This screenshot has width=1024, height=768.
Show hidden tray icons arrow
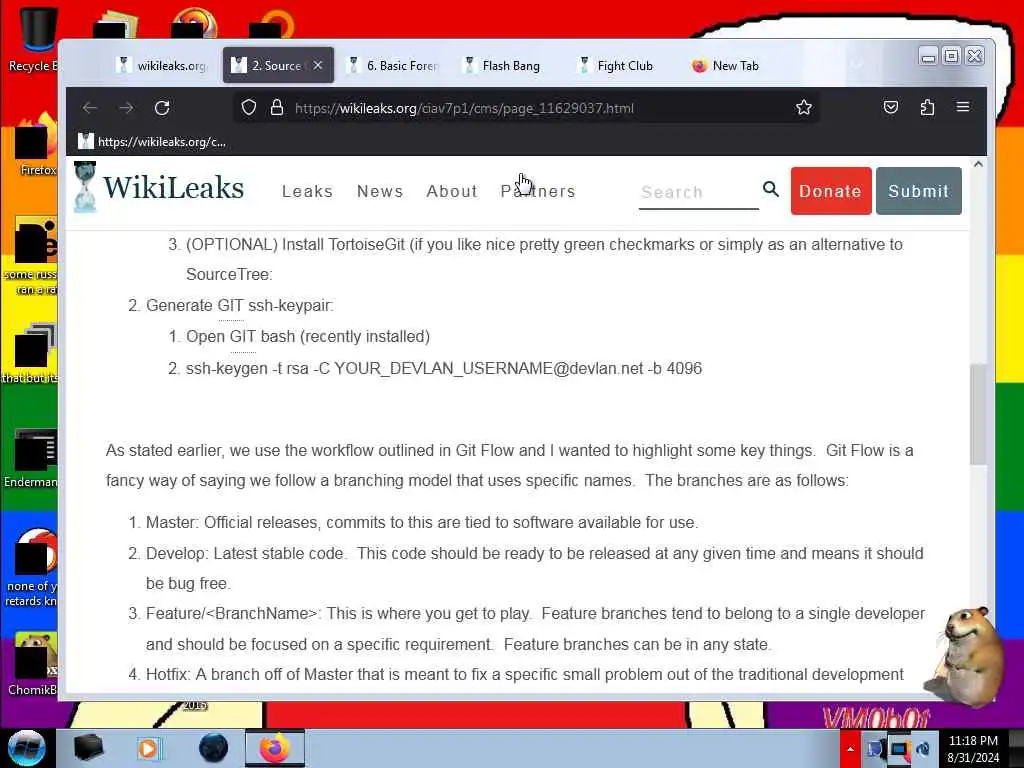click(x=850, y=748)
